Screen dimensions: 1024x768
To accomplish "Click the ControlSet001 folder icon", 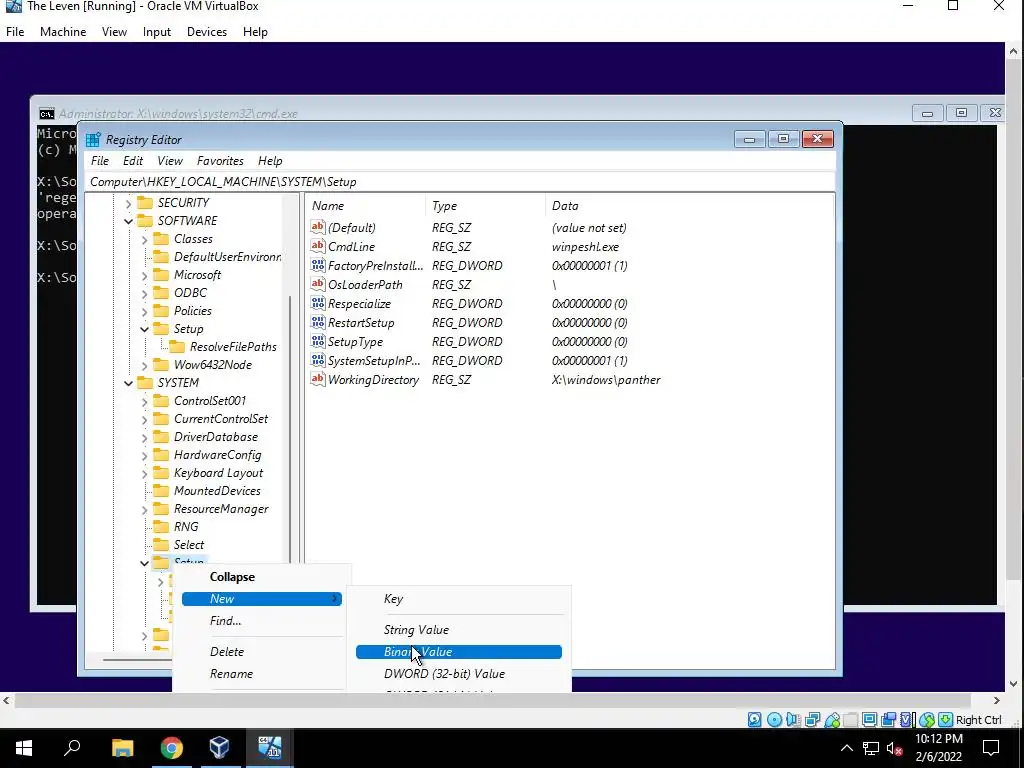I will [161, 400].
